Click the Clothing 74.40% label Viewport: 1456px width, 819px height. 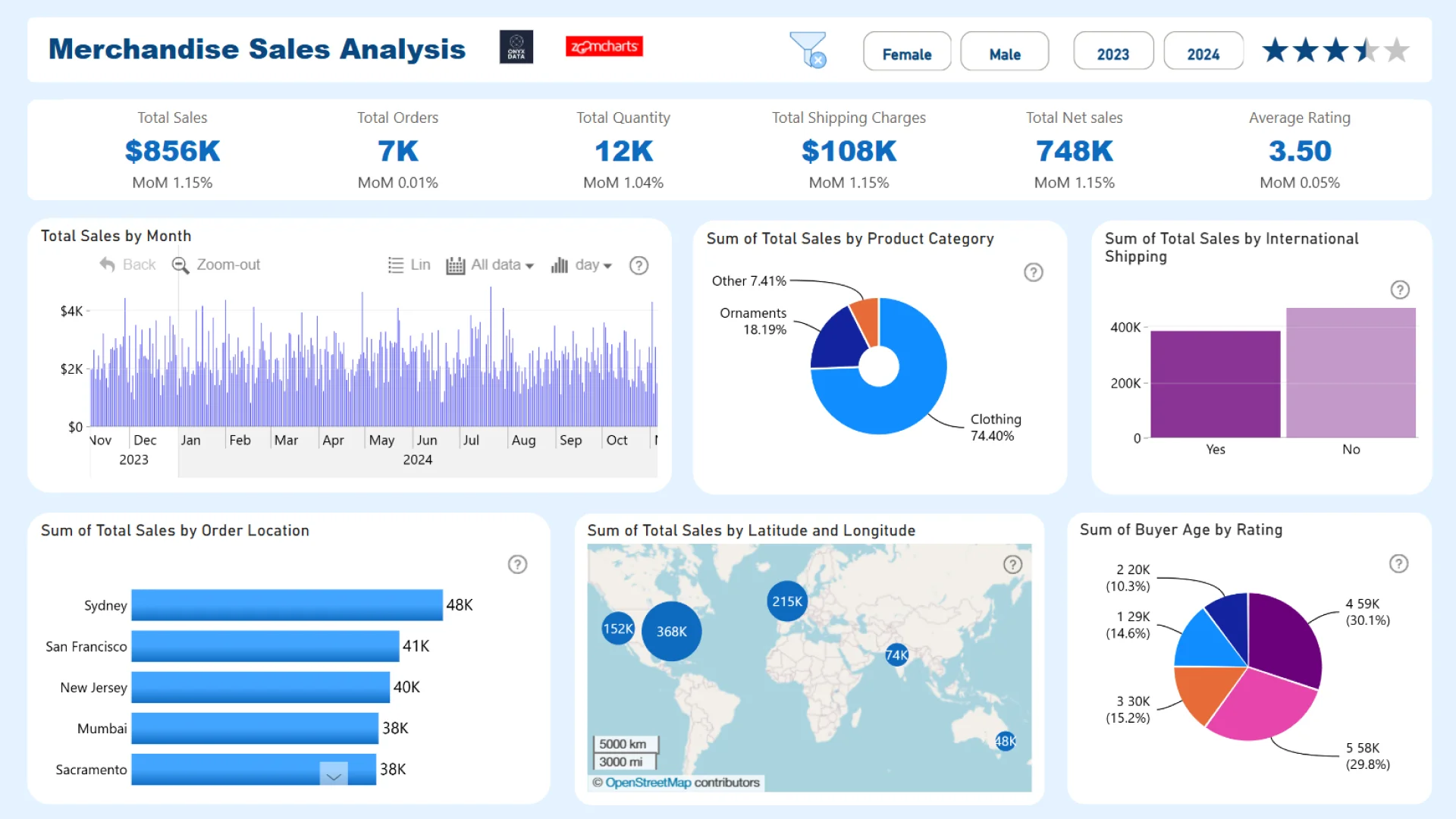[996, 427]
